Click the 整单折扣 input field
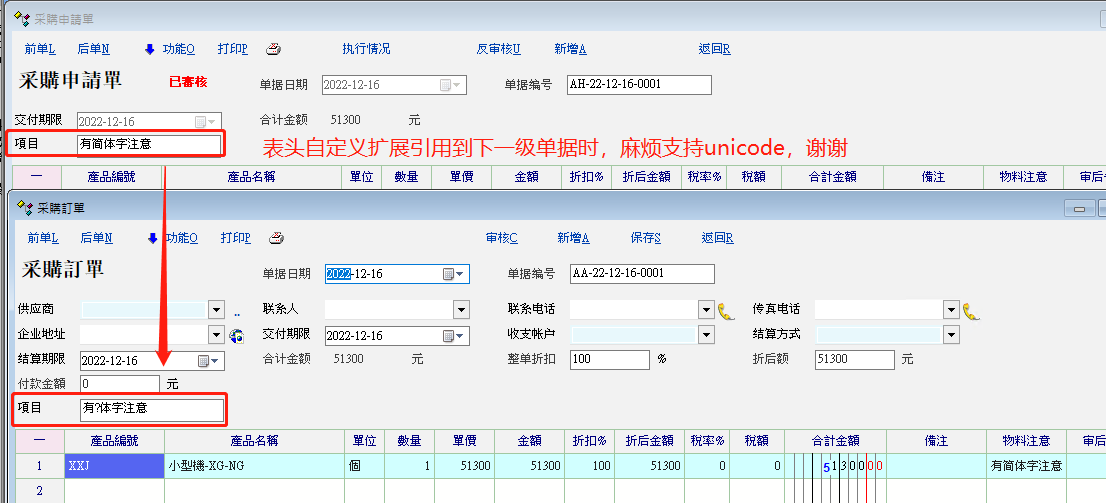 point(610,359)
